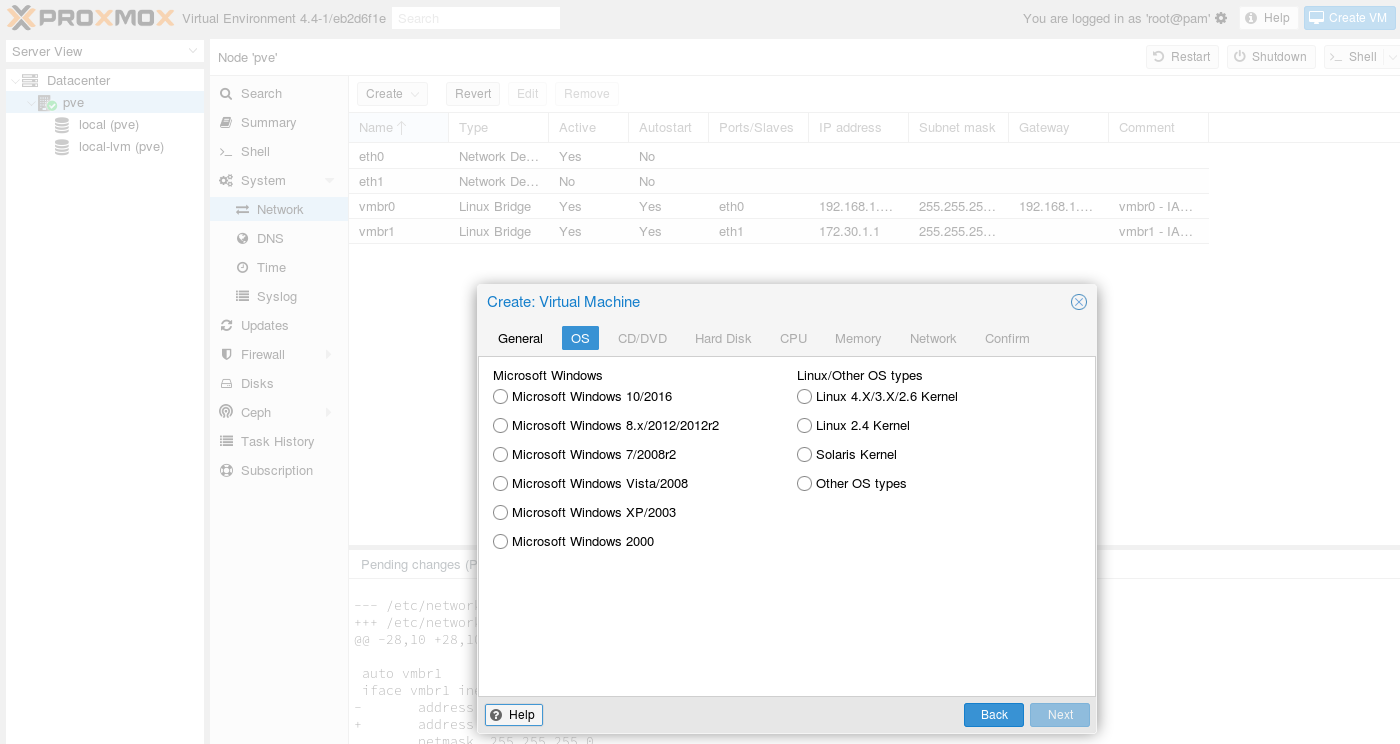Open top bar Help documentation button

pos(1268,18)
